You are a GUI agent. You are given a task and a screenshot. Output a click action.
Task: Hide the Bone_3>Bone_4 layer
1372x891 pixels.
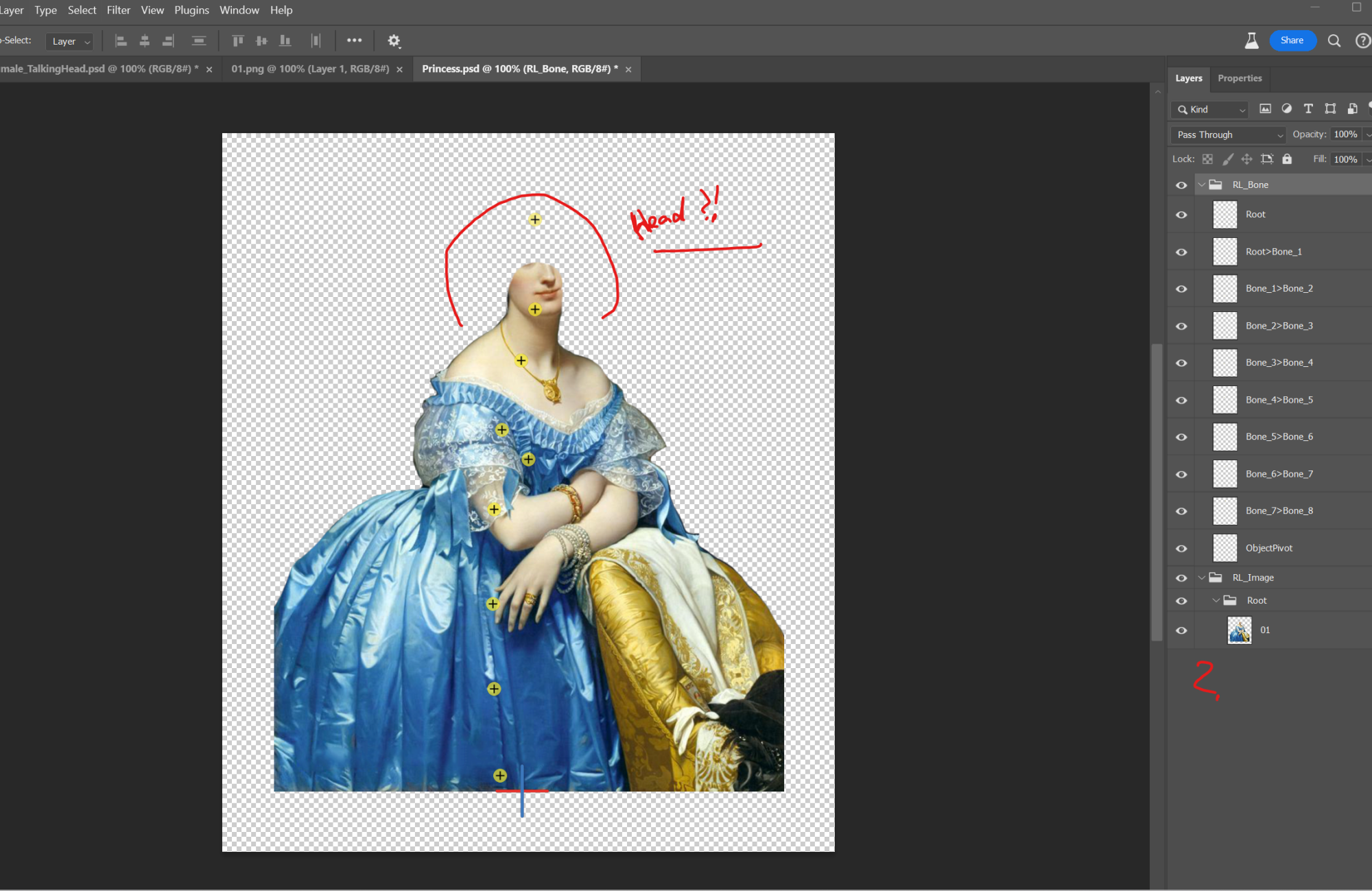[x=1181, y=363]
